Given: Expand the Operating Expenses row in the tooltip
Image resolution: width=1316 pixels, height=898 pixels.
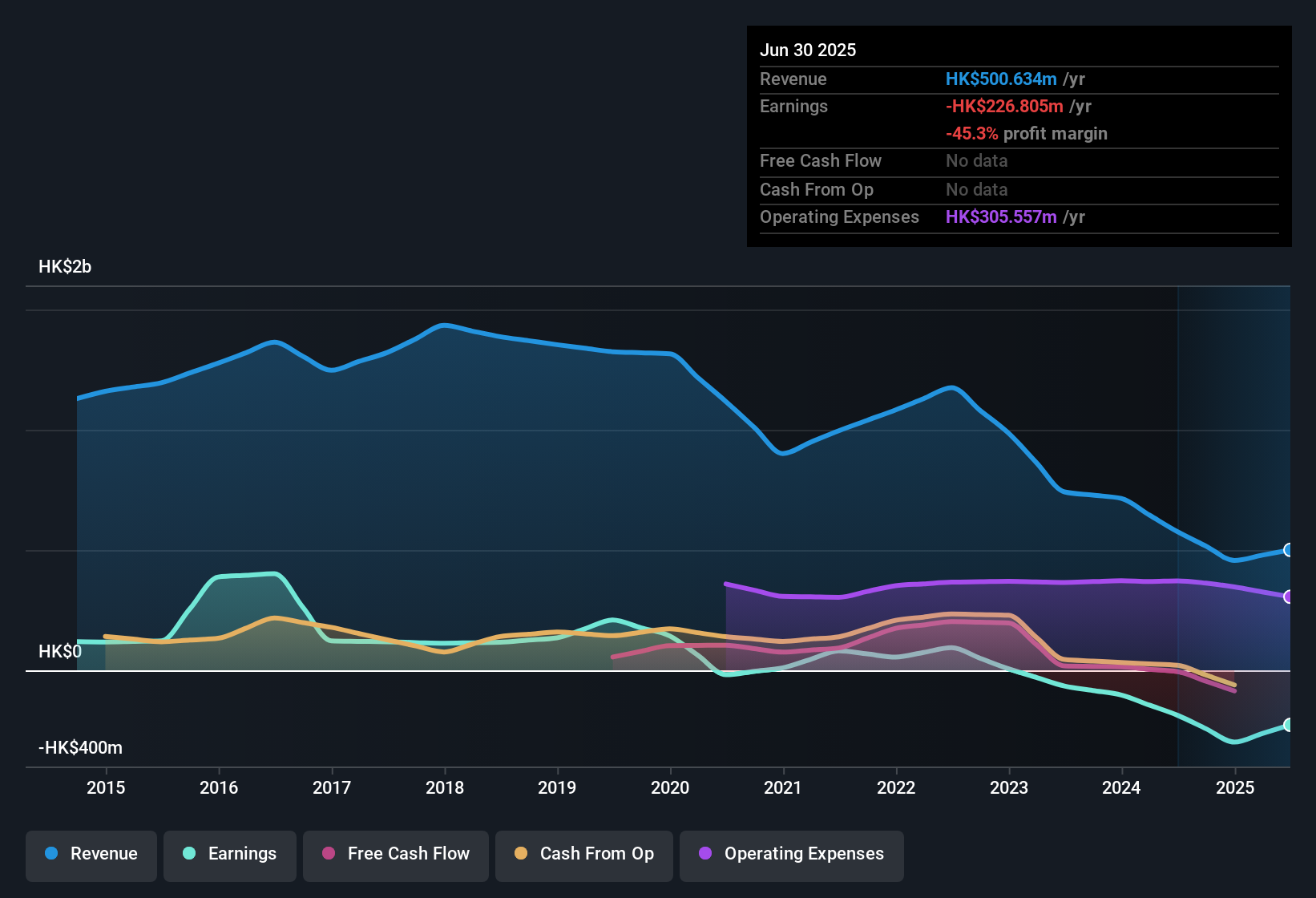Looking at the screenshot, I should point(839,216).
